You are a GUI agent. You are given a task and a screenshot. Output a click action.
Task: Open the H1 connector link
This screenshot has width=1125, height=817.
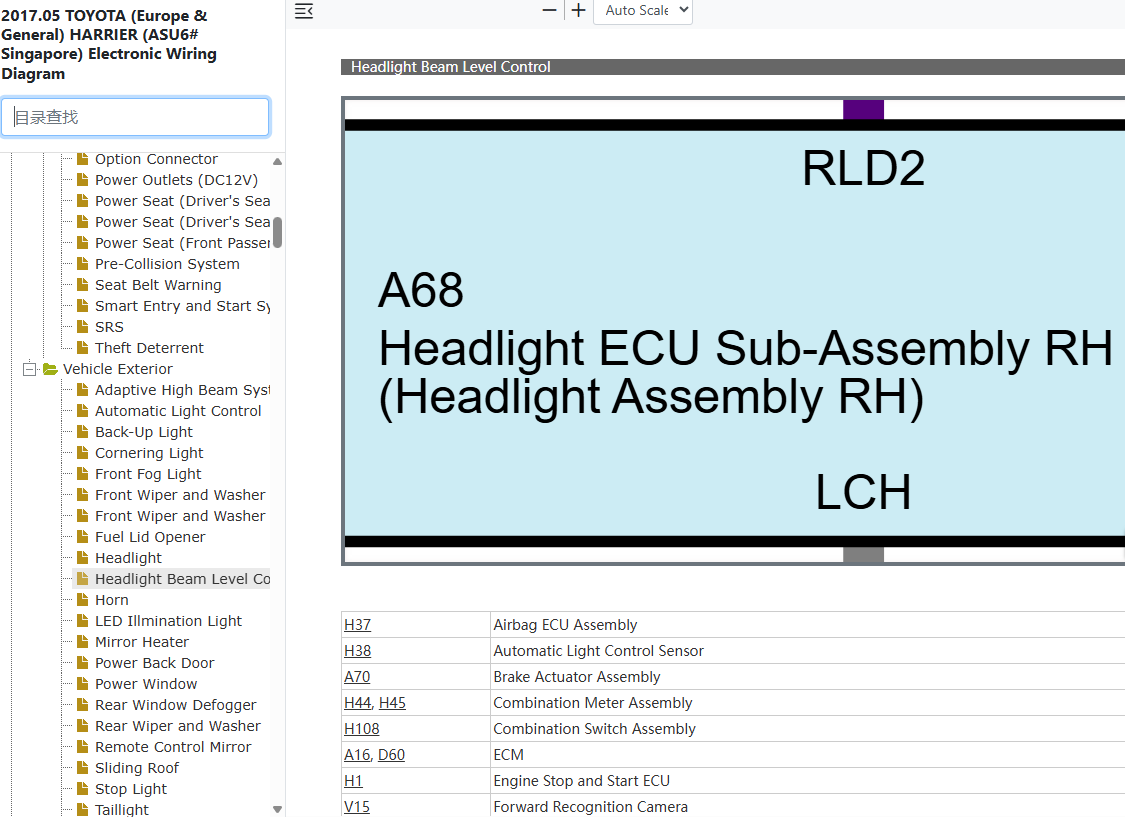(x=353, y=780)
